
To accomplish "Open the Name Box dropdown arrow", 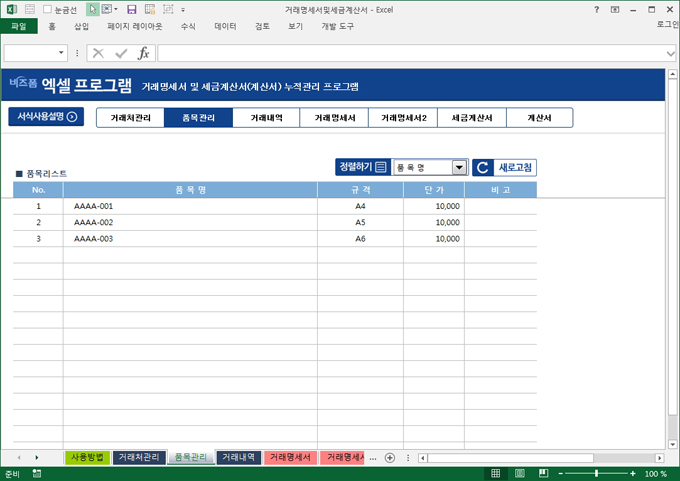I will pos(62,53).
